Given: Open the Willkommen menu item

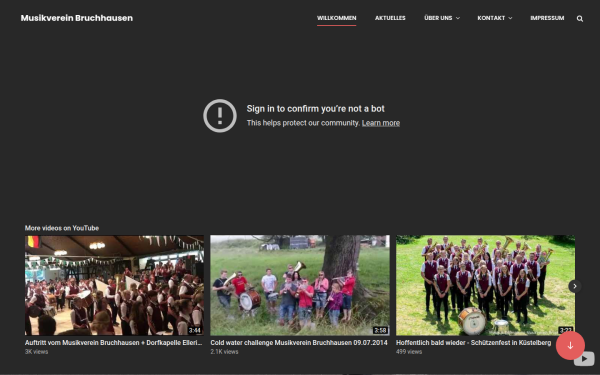Looking at the screenshot, I should point(336,18).
